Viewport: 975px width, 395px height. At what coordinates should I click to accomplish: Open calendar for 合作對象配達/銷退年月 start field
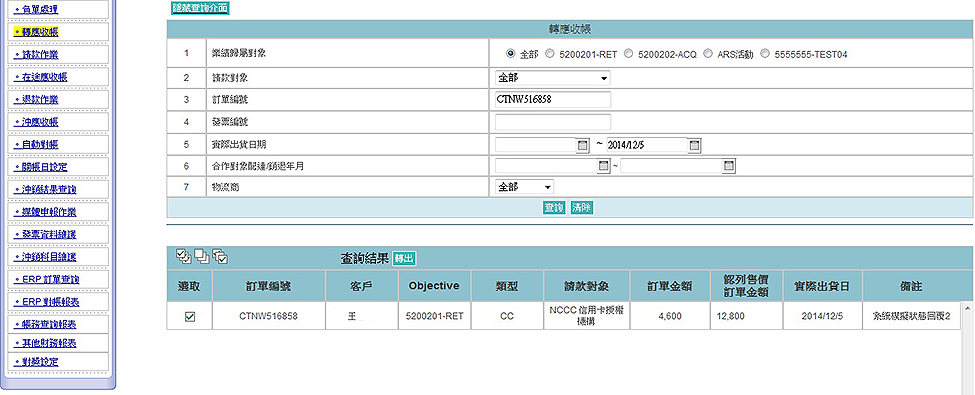pyautogui.click(x=603, y=166)
